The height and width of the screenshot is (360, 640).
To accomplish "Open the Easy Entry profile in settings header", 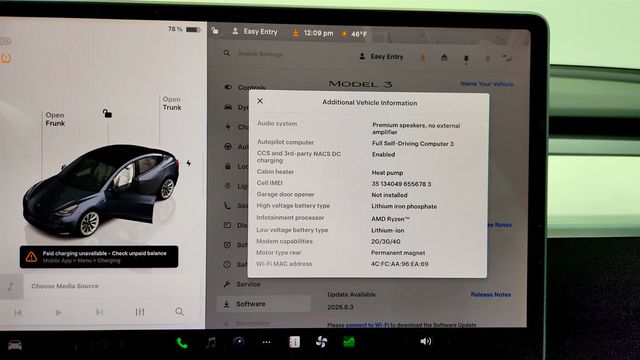I will click(381, 57).
